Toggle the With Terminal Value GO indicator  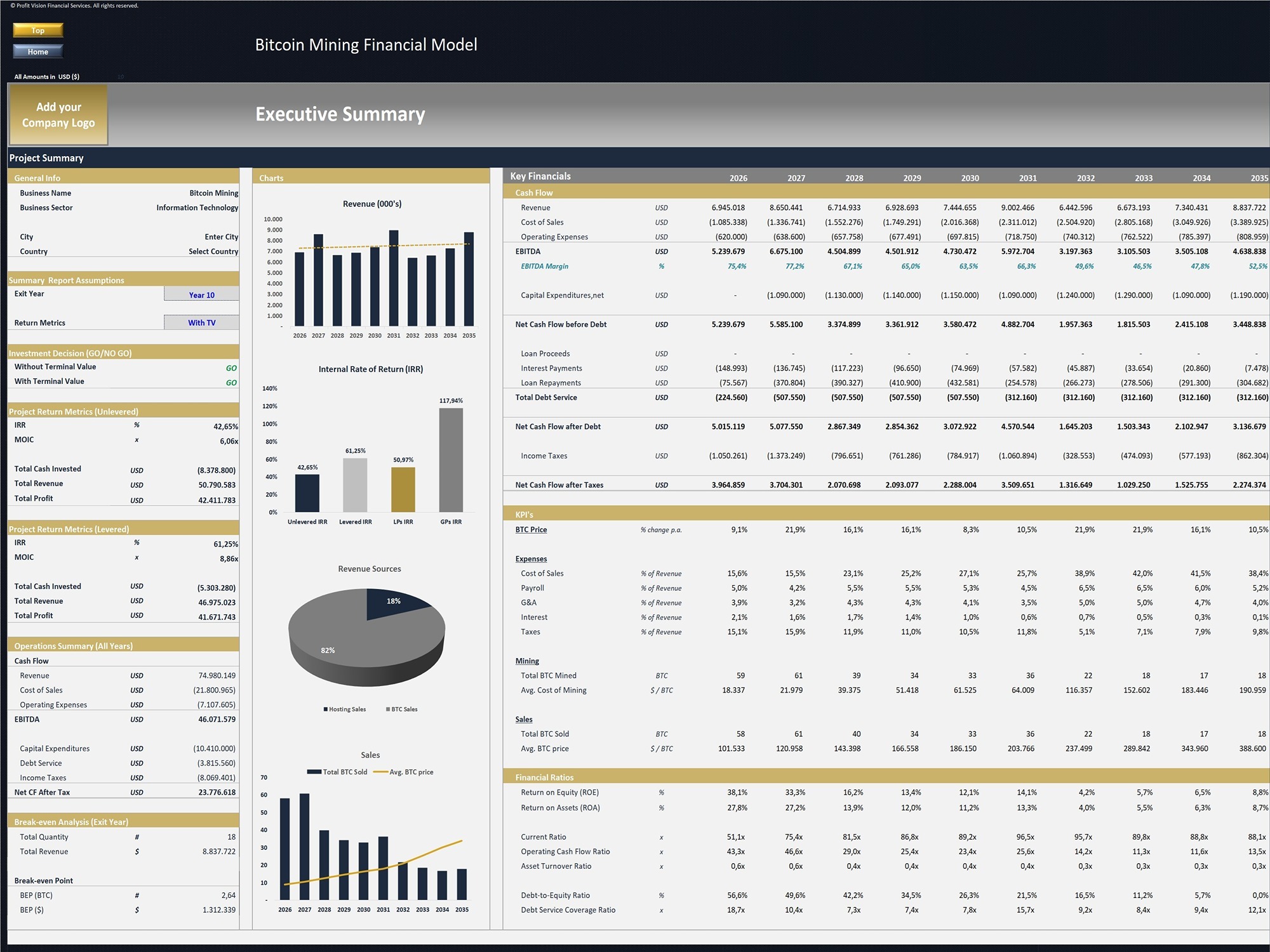coord(231,381)
